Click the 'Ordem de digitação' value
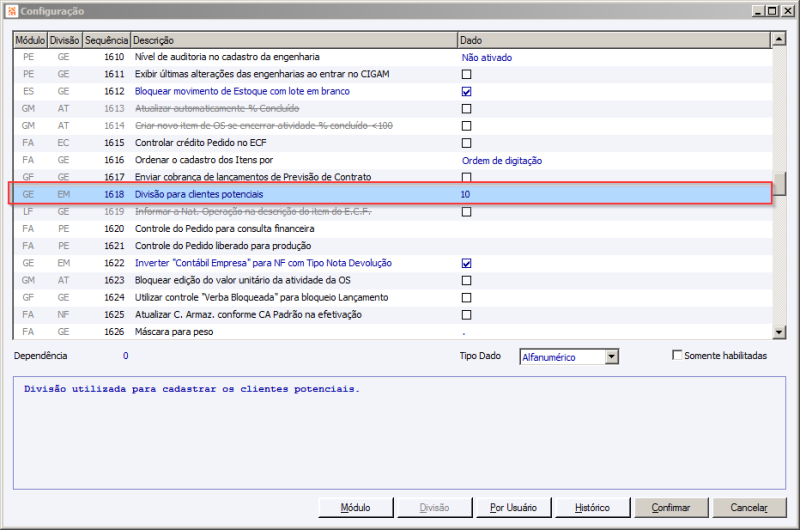The image size is (800, 530). 502,161
